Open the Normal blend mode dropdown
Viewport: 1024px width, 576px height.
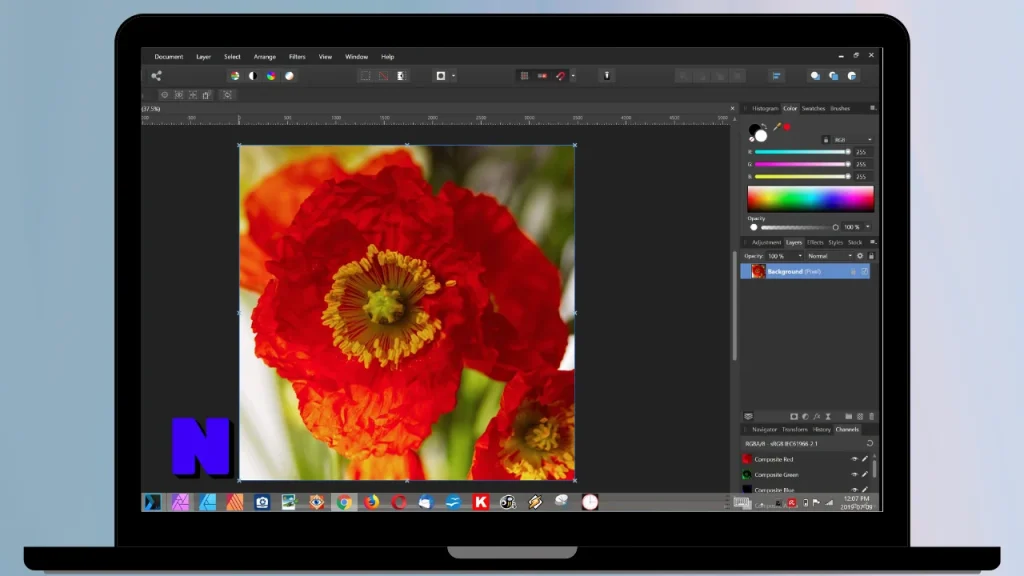pos(829,256)
